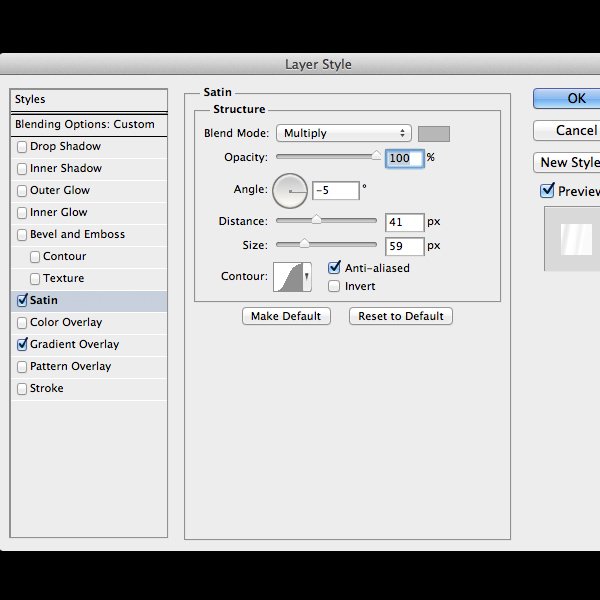Screen dimensions: 600x600
Task: Click the Distance value field
Action: (x=405, y=222)
